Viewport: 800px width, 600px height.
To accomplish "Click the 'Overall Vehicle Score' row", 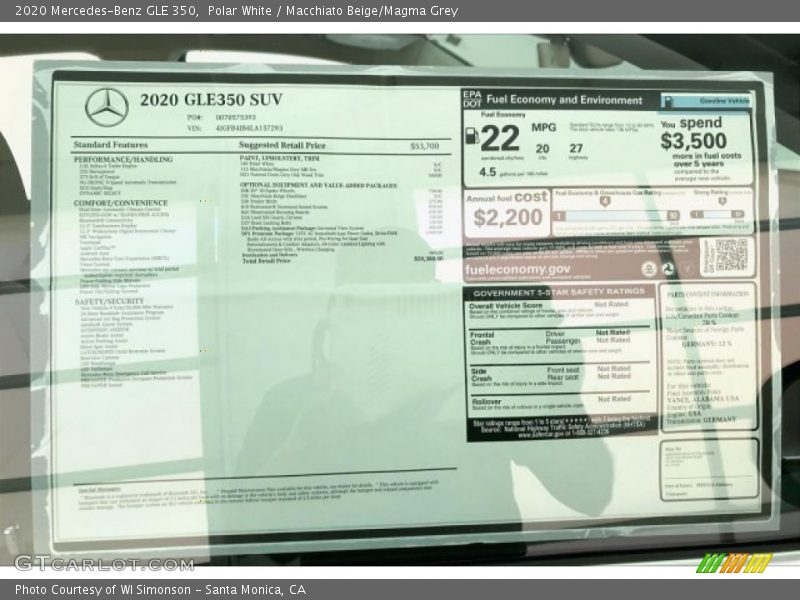I will 559,311.
